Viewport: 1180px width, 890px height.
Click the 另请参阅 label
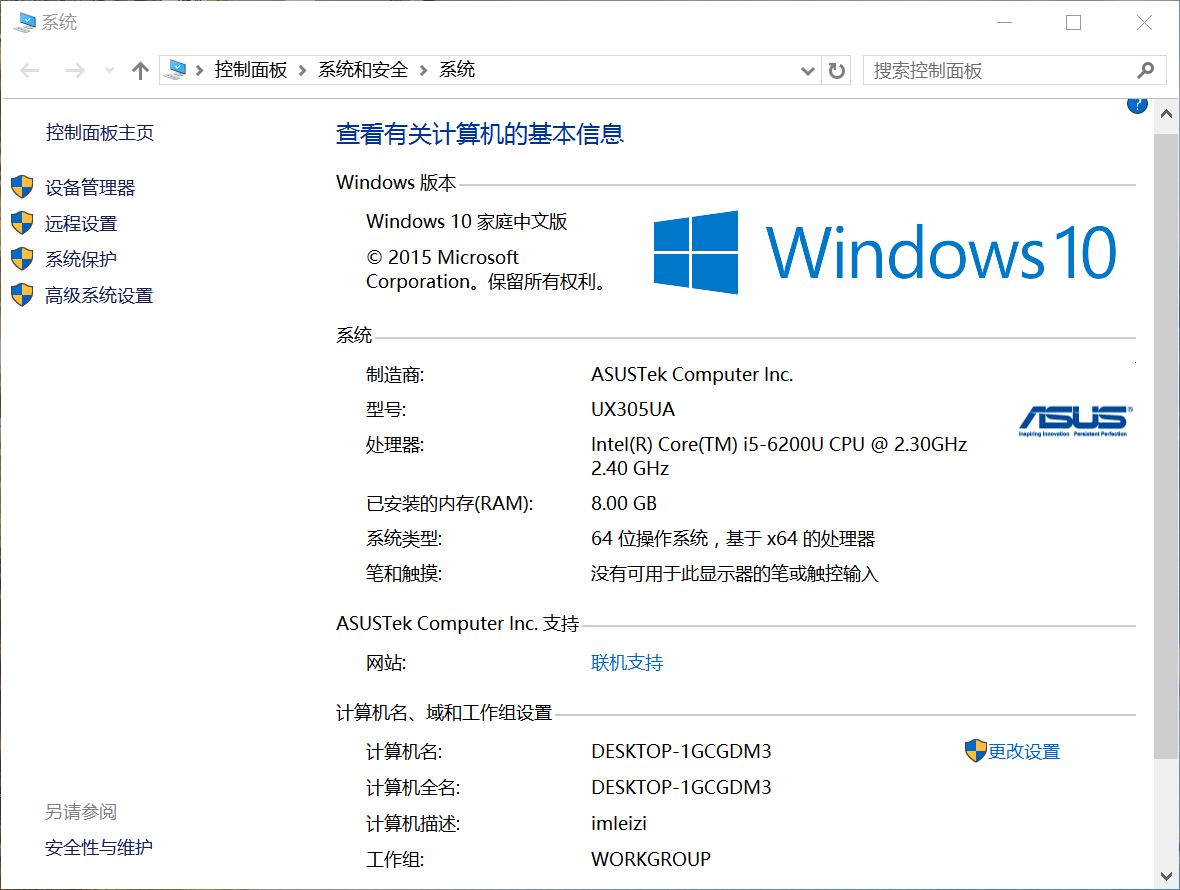(x=81, y=812)
